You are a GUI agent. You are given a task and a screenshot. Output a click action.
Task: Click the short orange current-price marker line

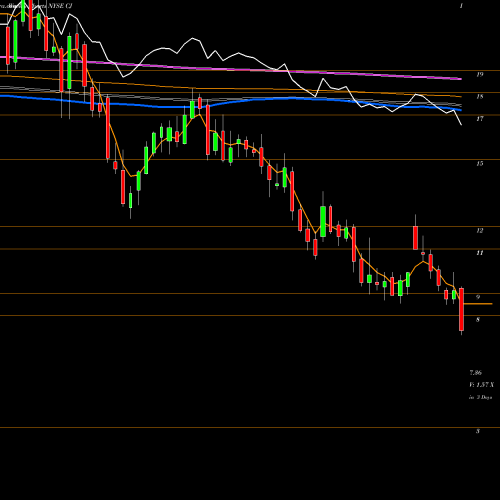pyautogui.click(x=478, y=304)
